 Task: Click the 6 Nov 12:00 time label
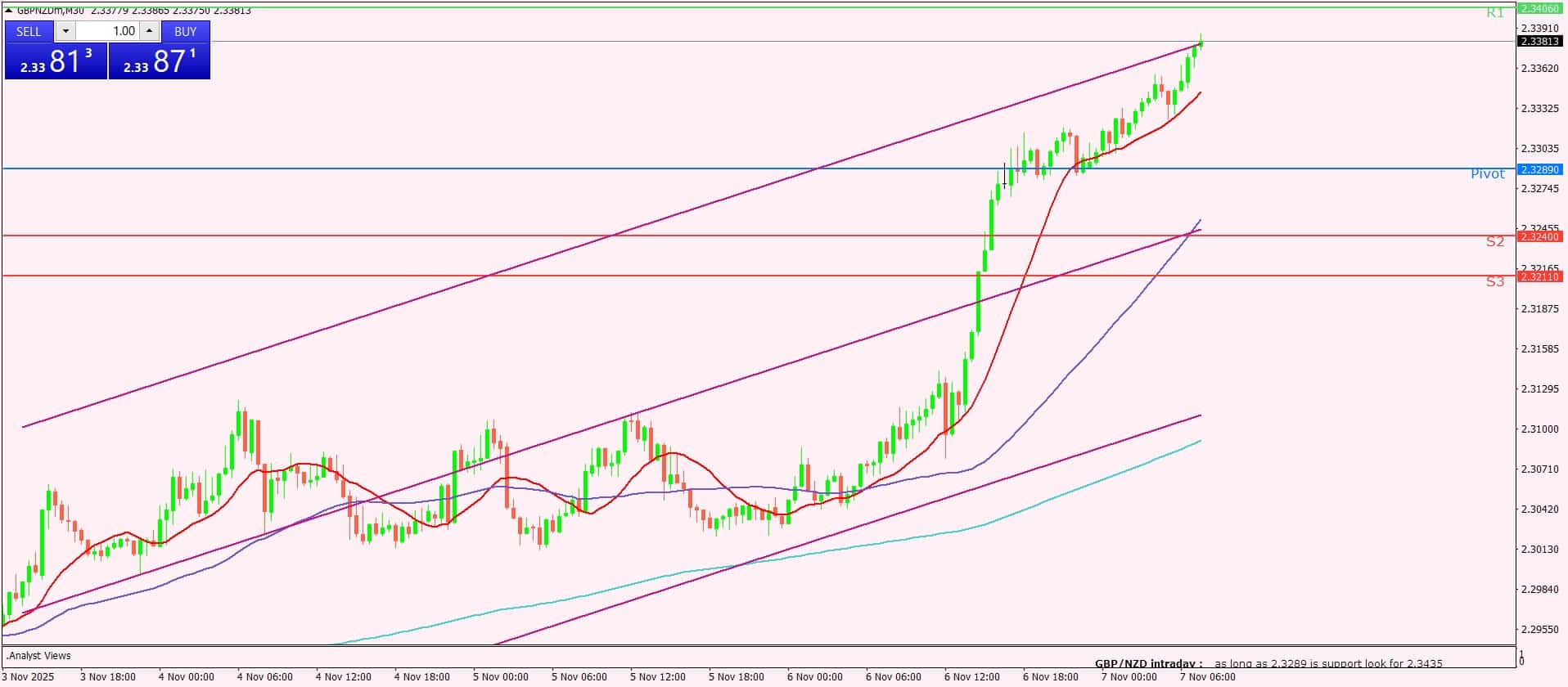972,677
